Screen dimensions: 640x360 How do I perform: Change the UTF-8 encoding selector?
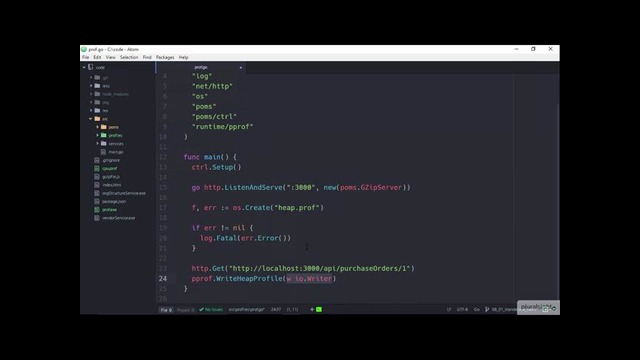pos(462,309)
